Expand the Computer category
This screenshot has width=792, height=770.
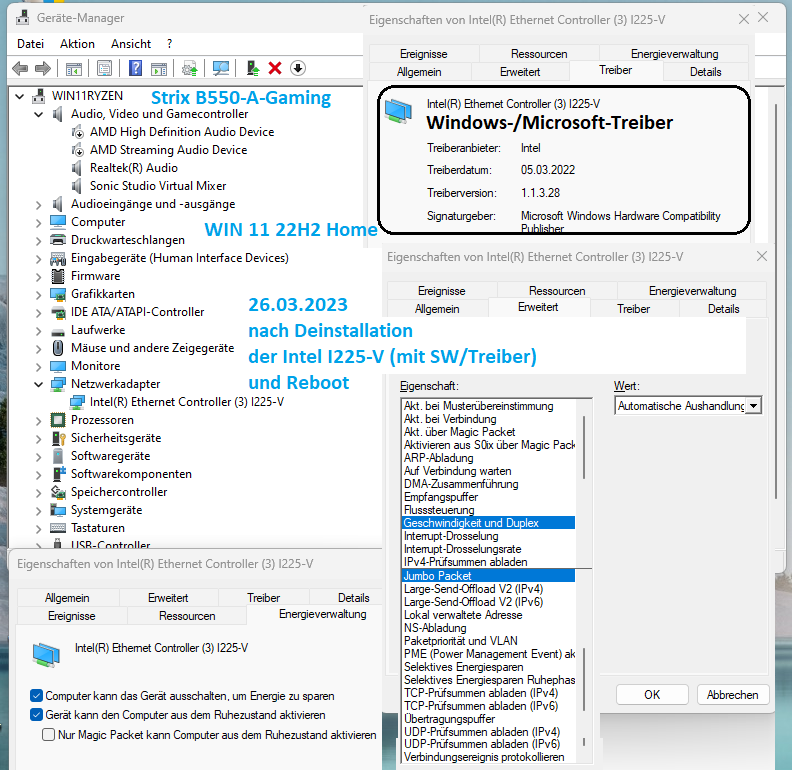click(x=38, y=222)
